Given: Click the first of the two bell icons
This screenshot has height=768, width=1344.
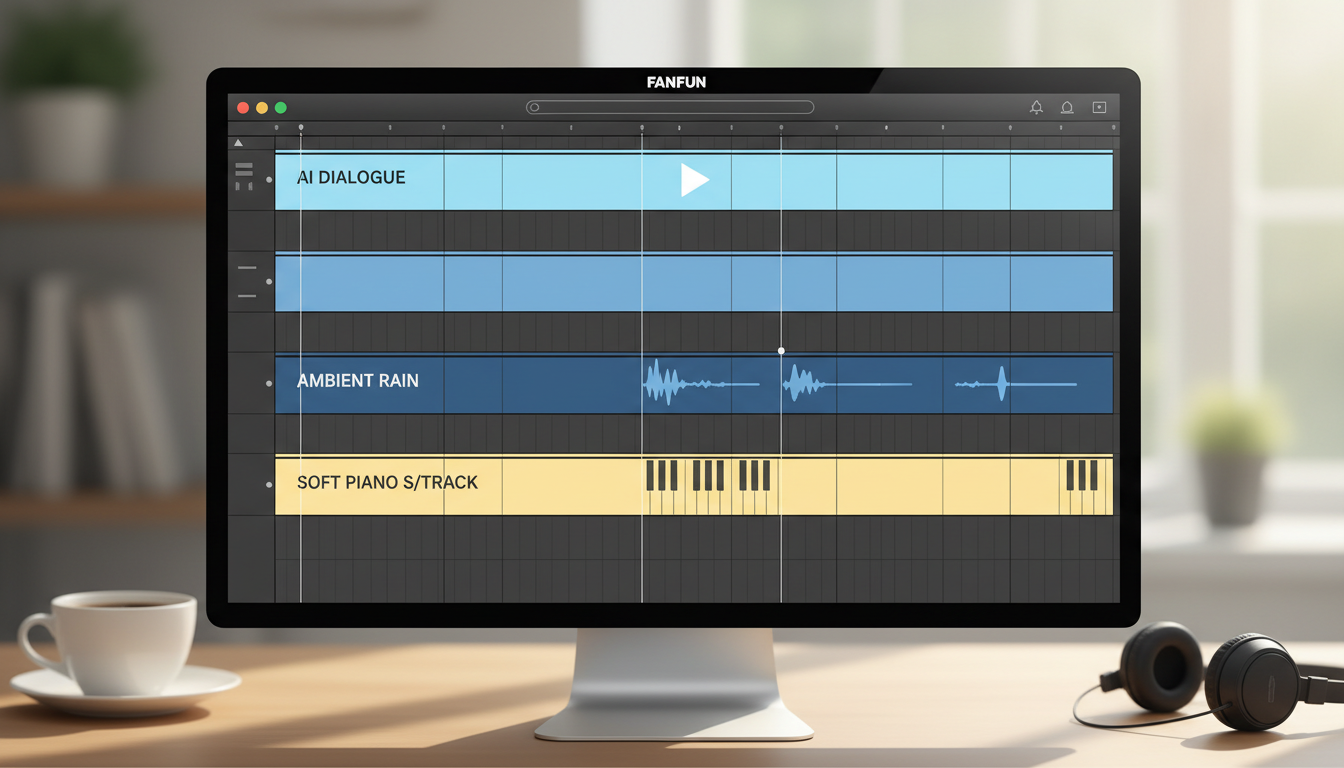Looking at the screenshot, I should (1036, 107).
